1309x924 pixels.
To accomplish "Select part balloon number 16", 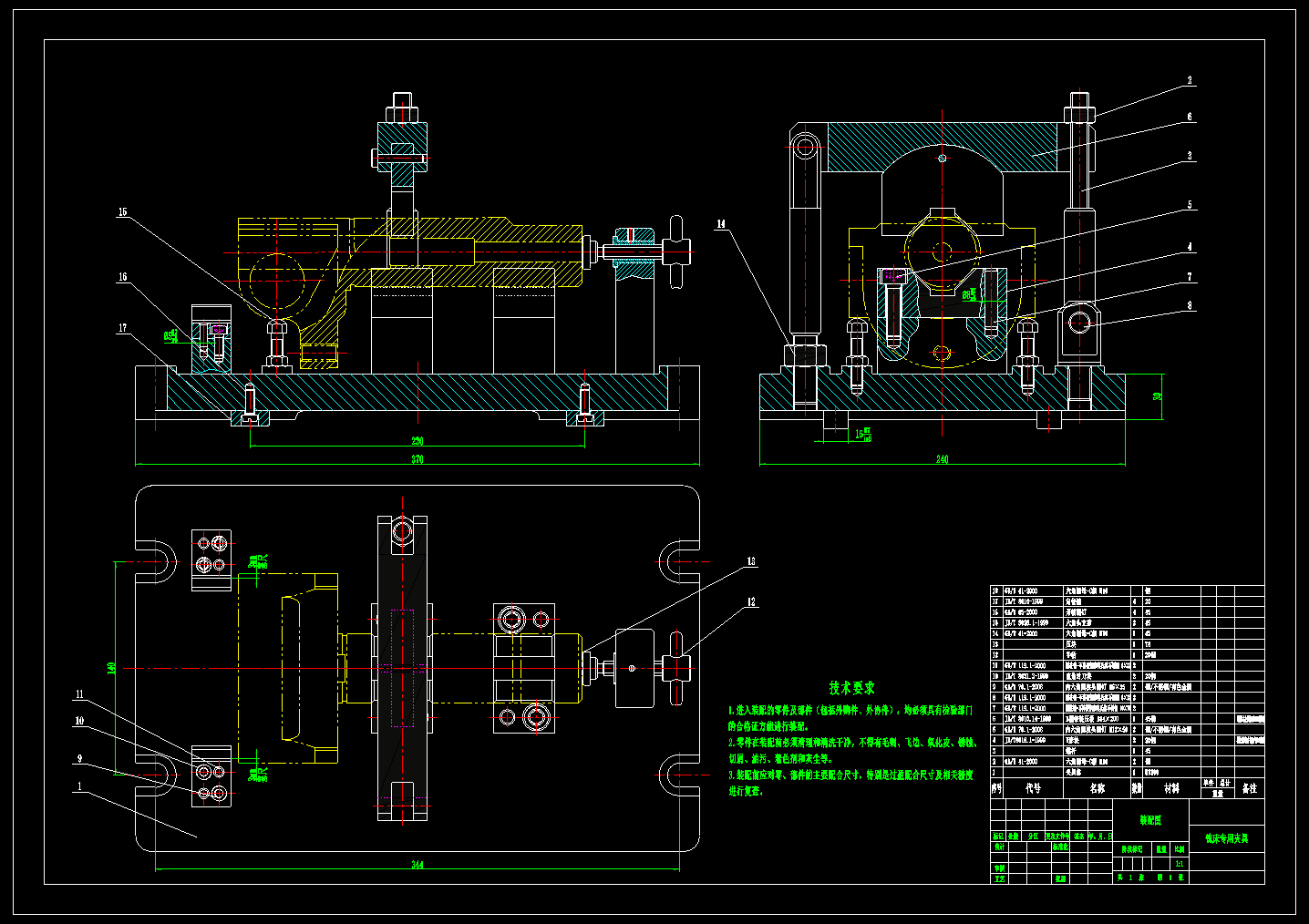I will click(122, 277).
